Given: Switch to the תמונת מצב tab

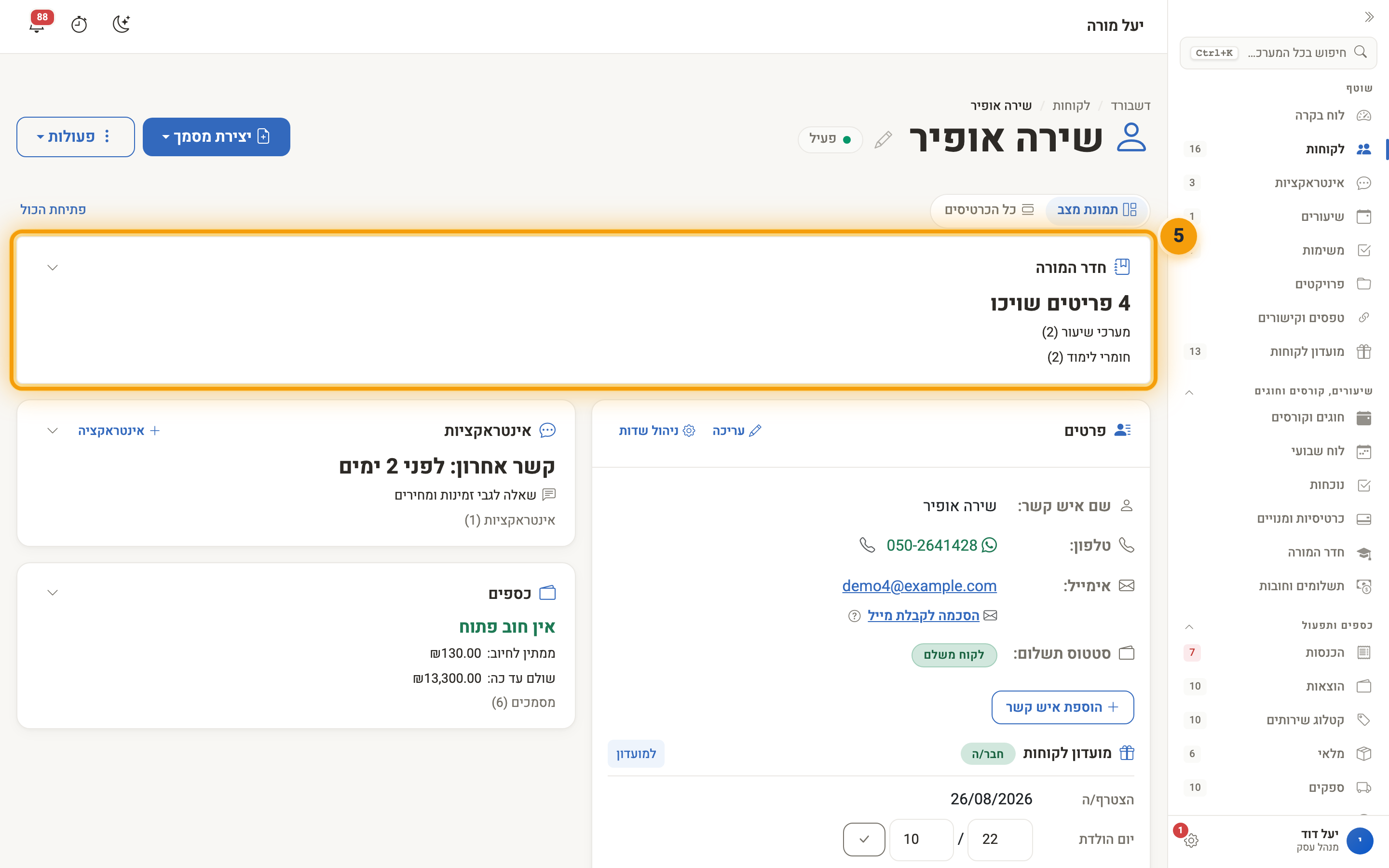Looking at the screenshot, I should pos(1096,210).
